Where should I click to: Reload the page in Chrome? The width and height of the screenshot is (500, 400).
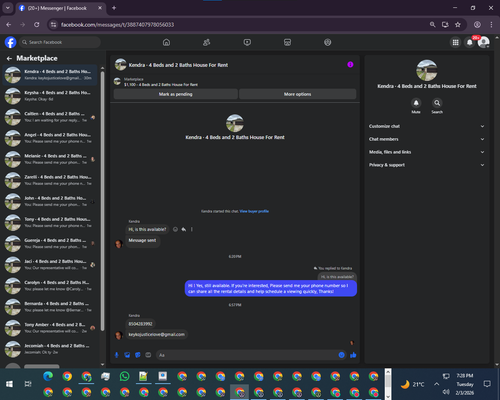37,25
